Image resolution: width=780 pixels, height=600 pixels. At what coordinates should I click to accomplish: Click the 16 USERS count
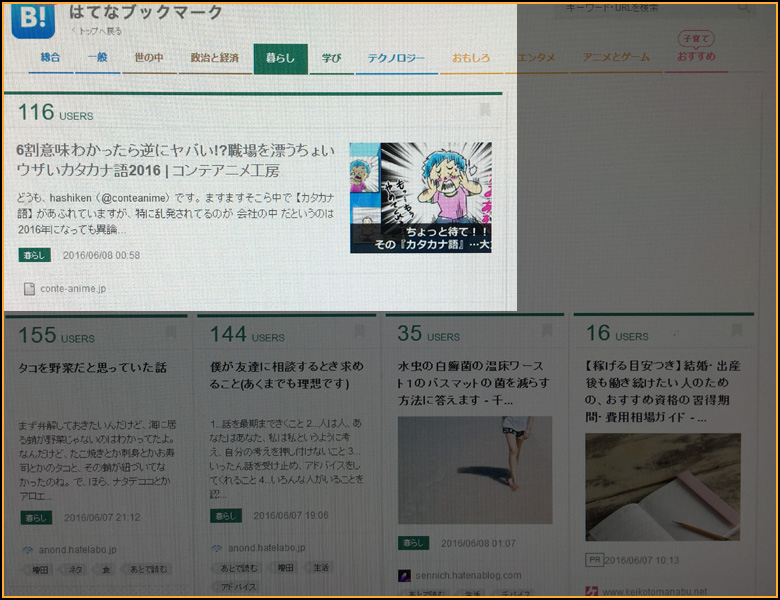pos(617,333)
